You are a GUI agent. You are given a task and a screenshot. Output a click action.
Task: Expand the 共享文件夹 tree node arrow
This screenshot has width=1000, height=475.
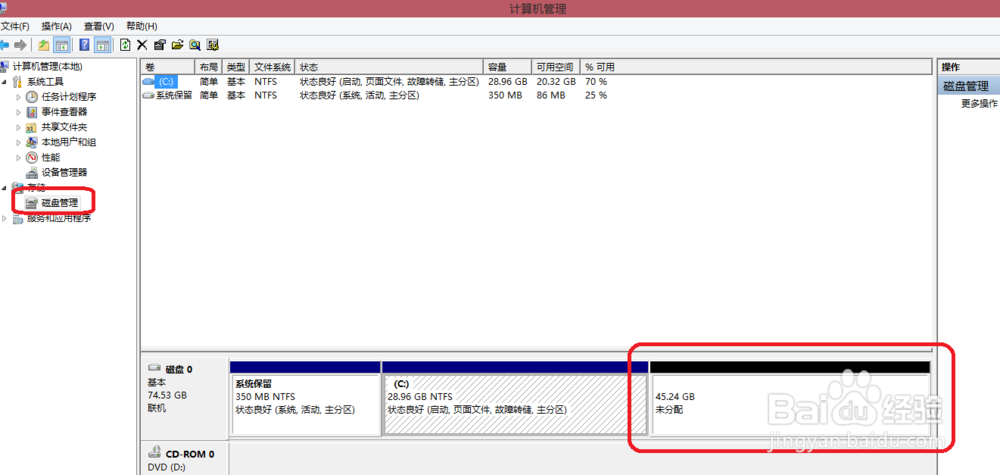pos(18,127)
